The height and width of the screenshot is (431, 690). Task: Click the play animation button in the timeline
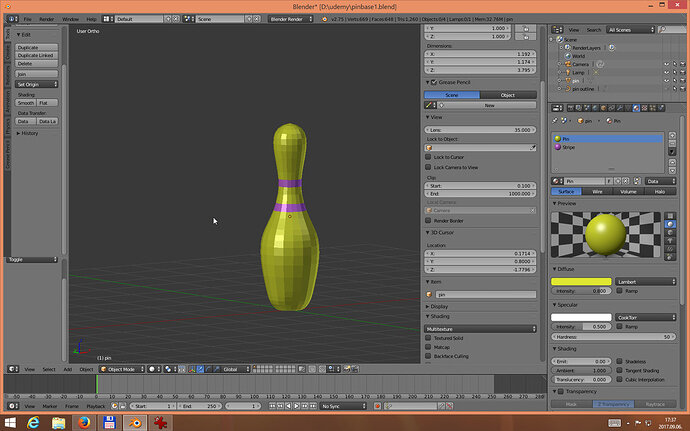click(x=297, y=406)
